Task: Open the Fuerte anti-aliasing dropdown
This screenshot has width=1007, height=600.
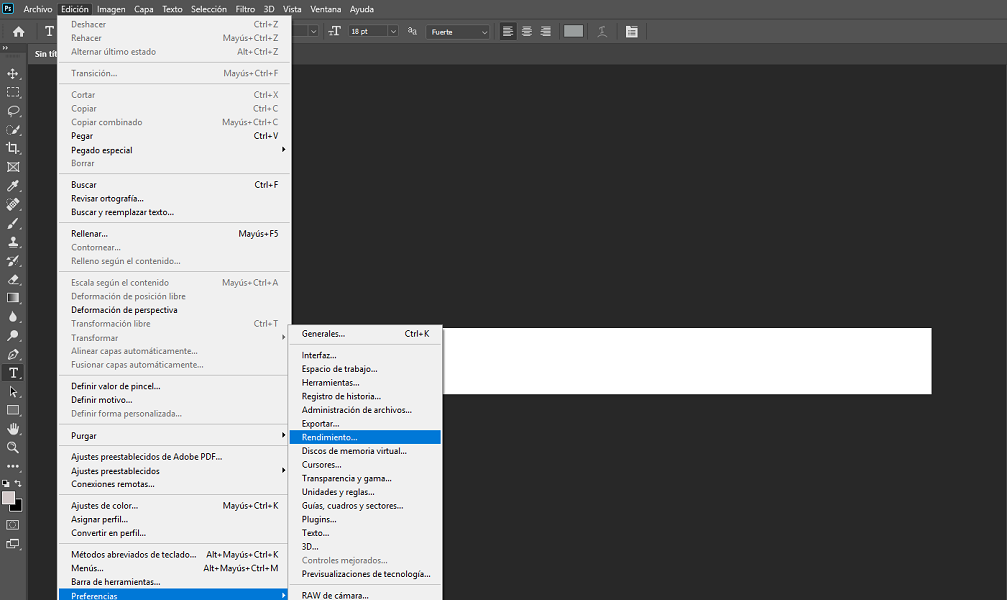Action: pos(458,32)
